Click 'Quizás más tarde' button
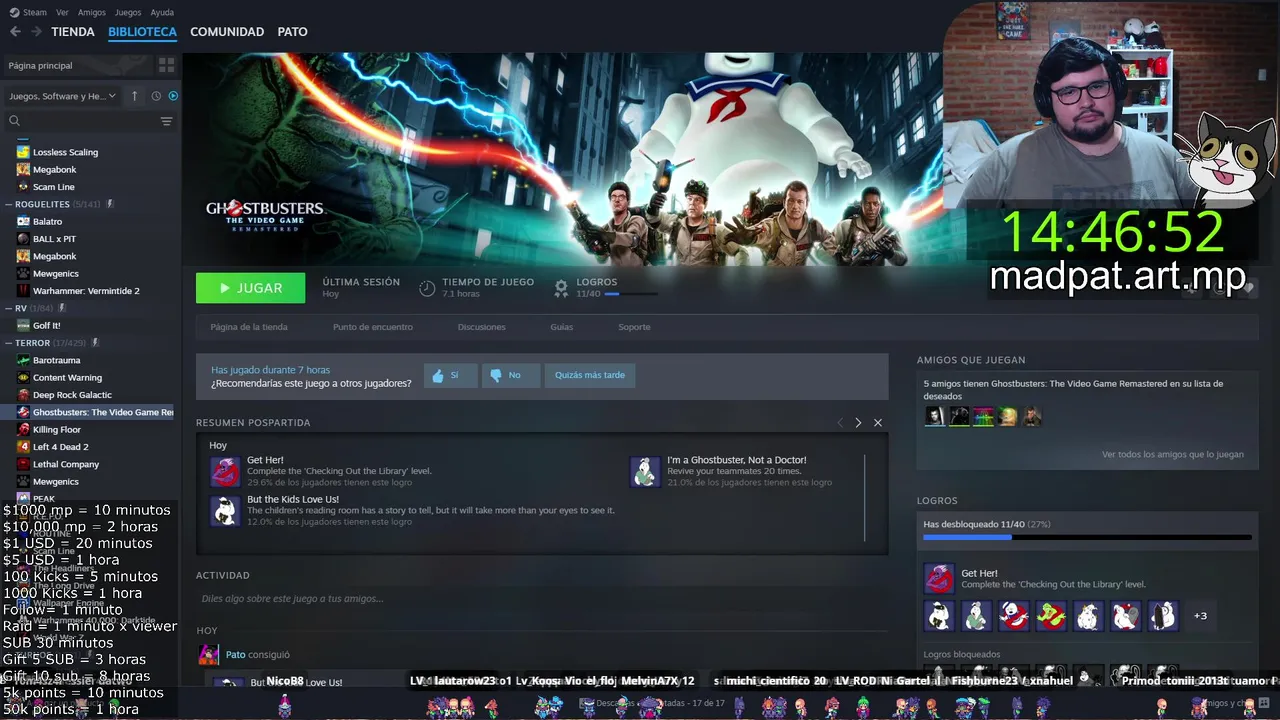1280x720 pixels. [x=590, y=375]
